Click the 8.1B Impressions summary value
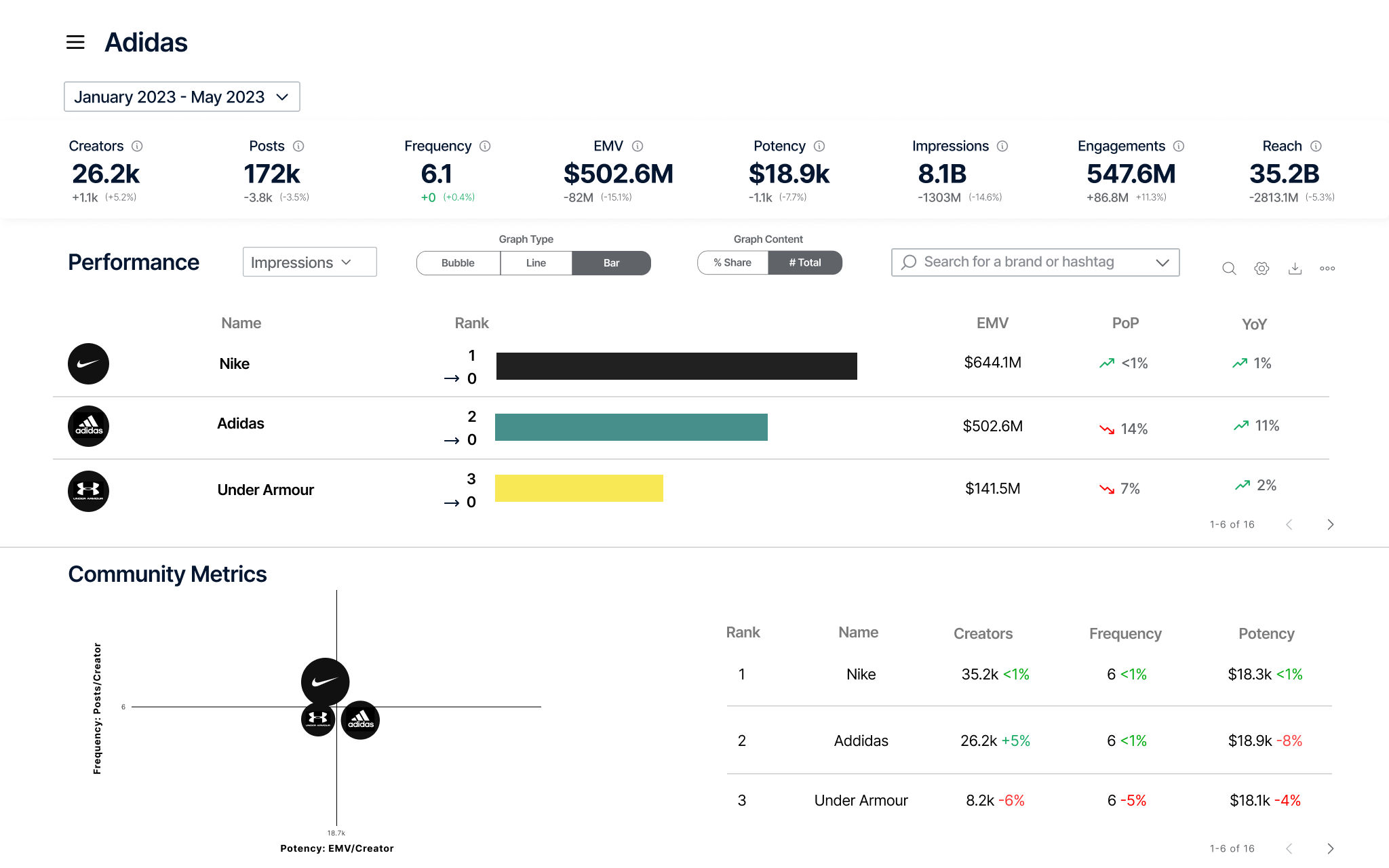The height and width of the screenshot is (868, 1389). (x=942, y=174)
